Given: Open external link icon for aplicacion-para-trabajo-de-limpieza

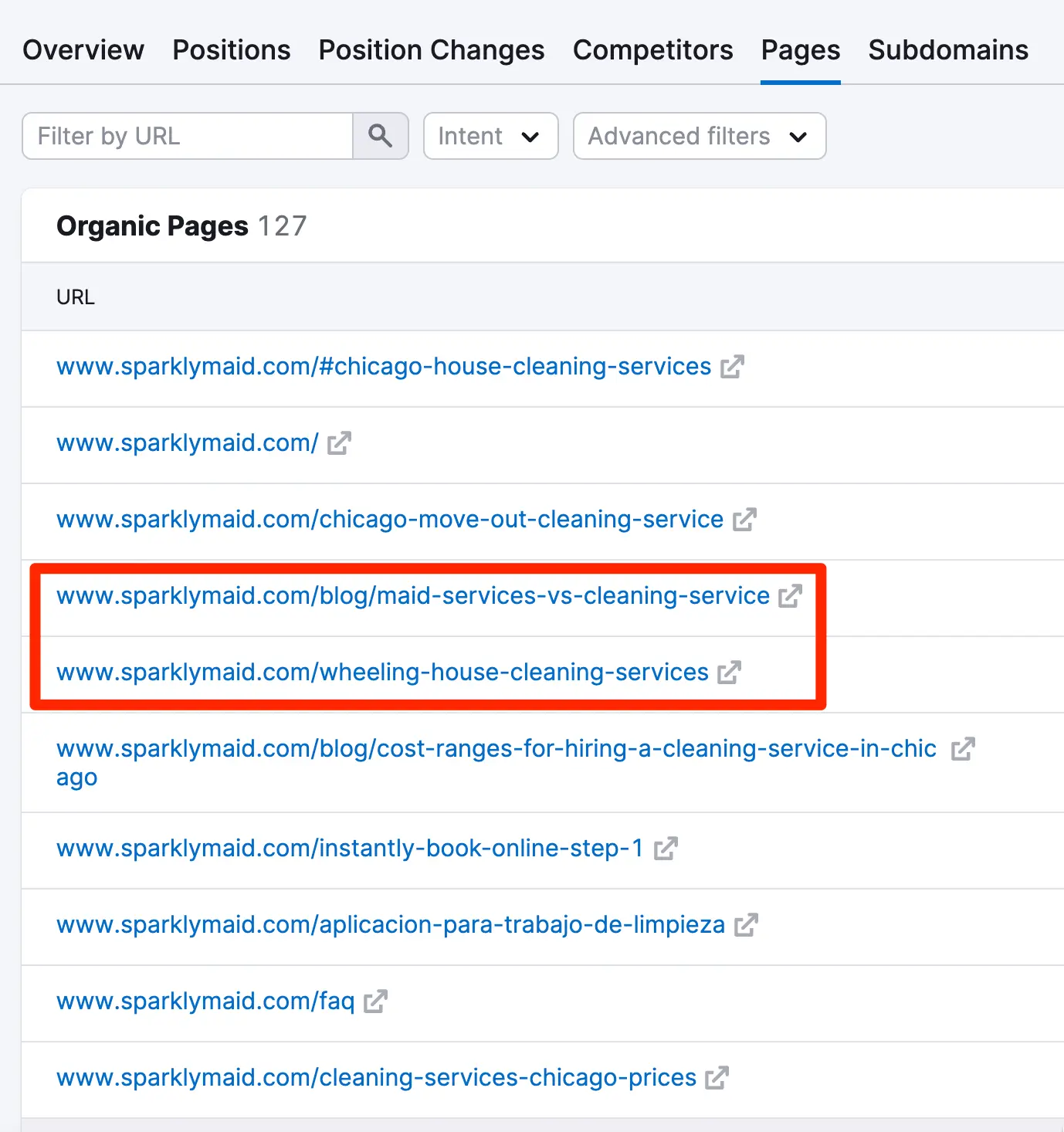Looking at the screenshot, I should coord(746,925).
